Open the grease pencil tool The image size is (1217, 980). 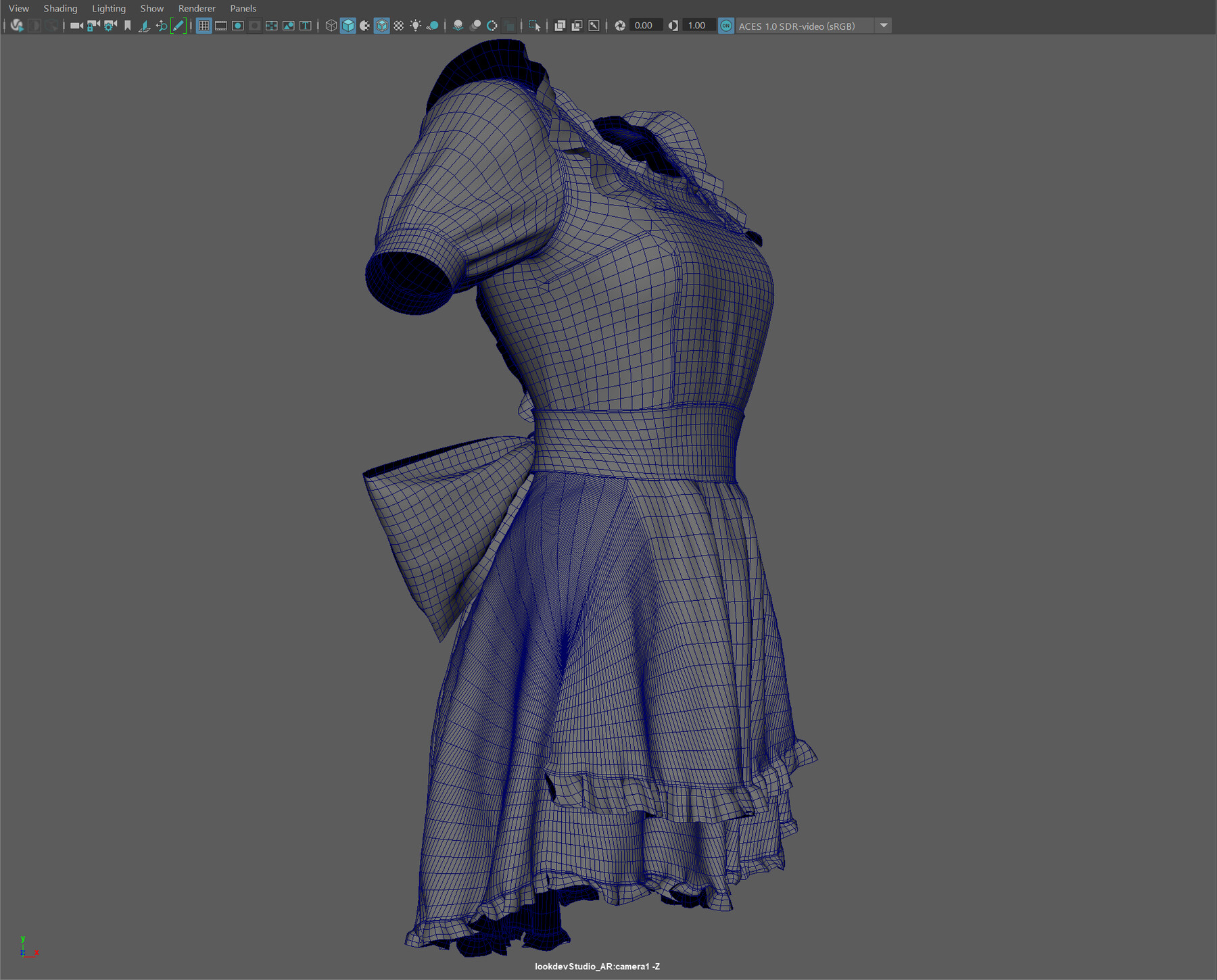pyautogui.click(x=178, y=26)
